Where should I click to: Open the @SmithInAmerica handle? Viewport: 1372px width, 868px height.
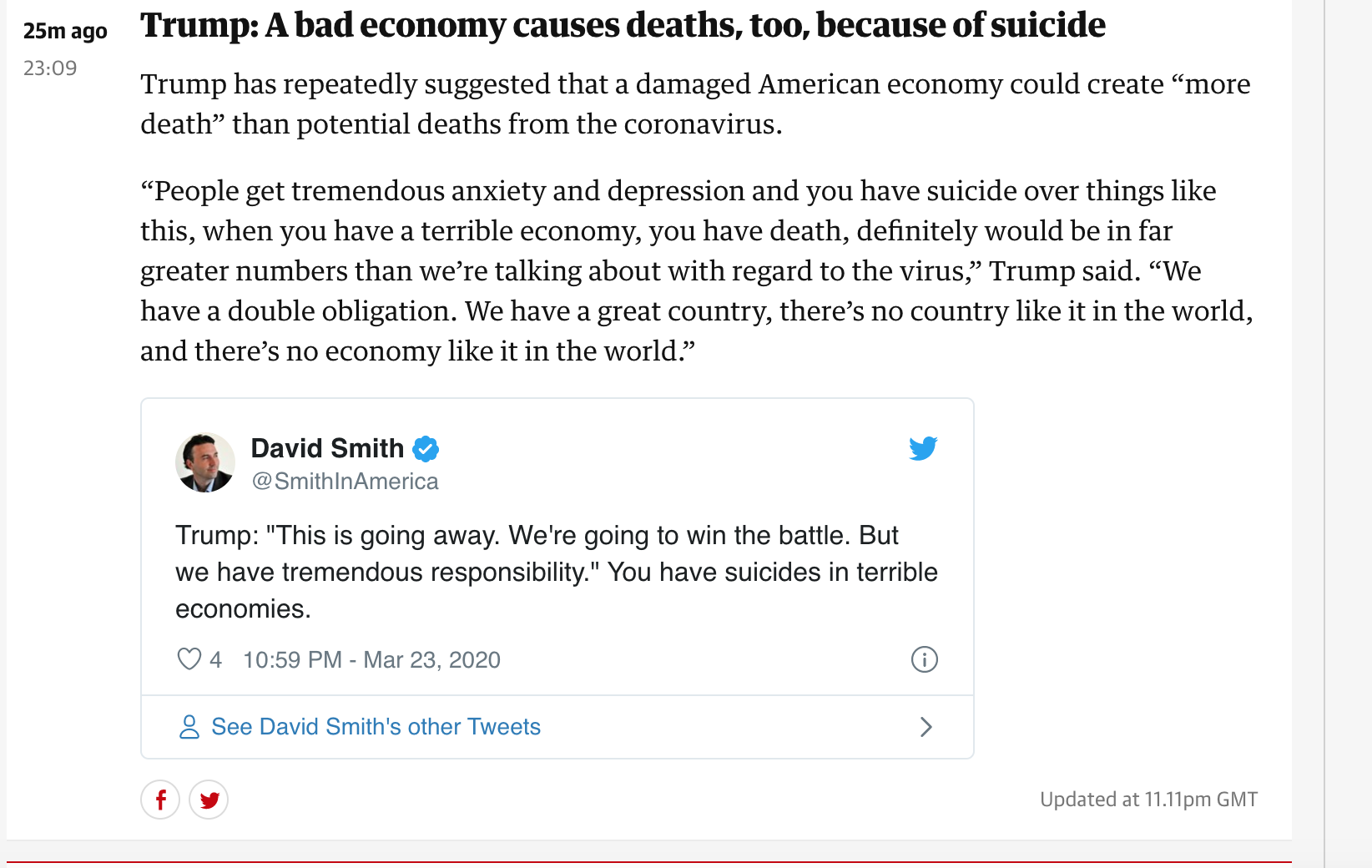tap(345, 482)
